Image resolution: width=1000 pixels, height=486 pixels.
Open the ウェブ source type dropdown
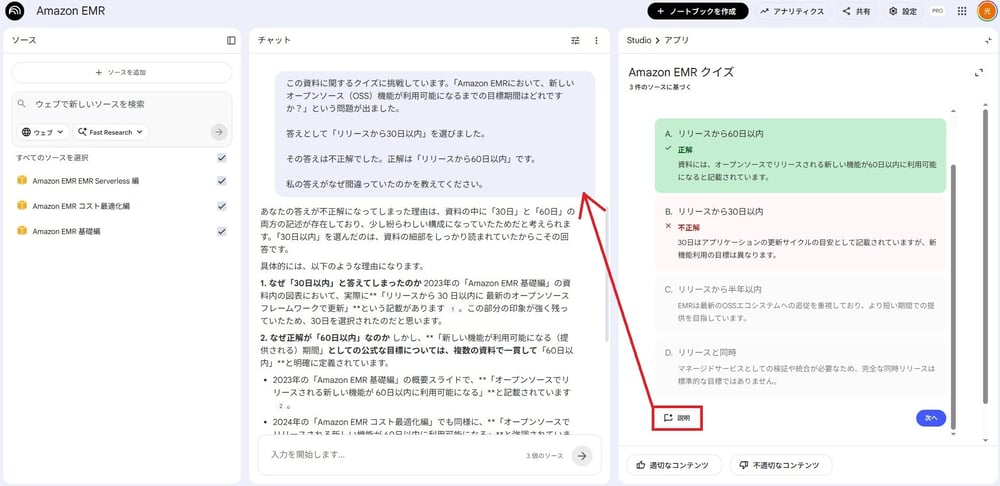tap(42, 132)
